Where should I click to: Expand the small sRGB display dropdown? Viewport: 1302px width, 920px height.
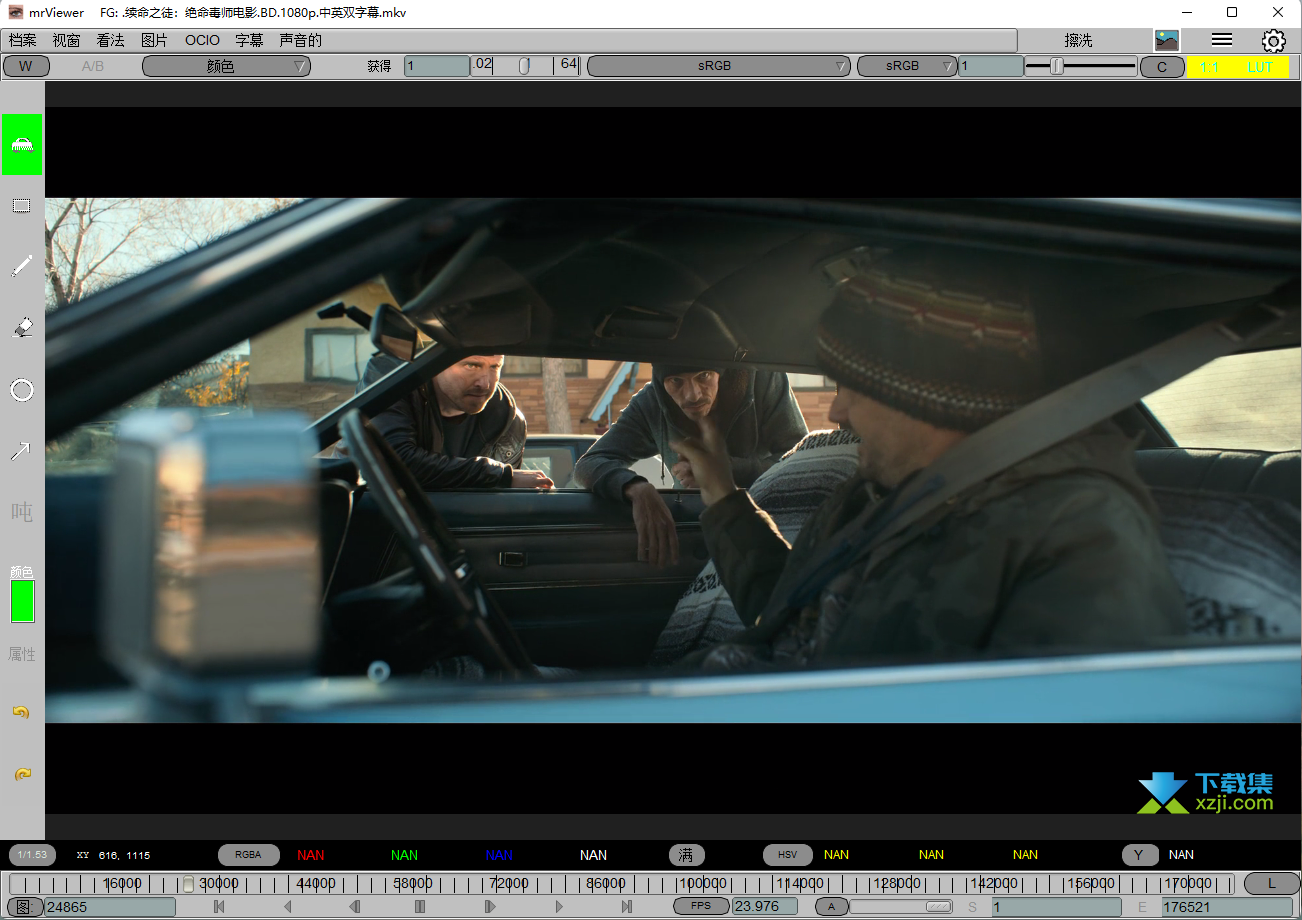tap(907, 66)
